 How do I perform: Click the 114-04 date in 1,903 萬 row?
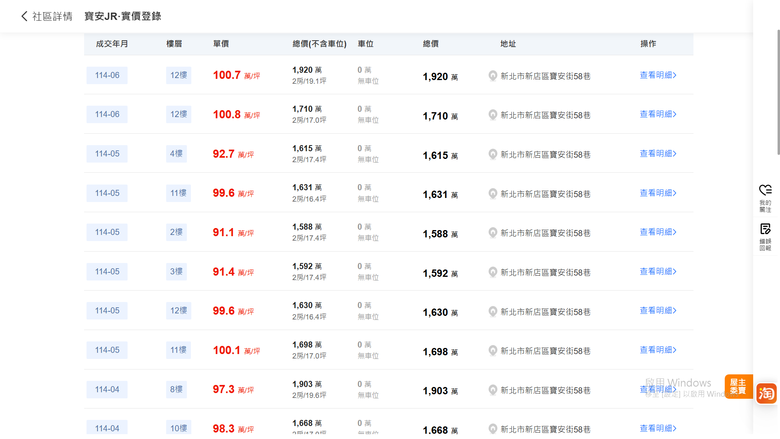(107, 389)
